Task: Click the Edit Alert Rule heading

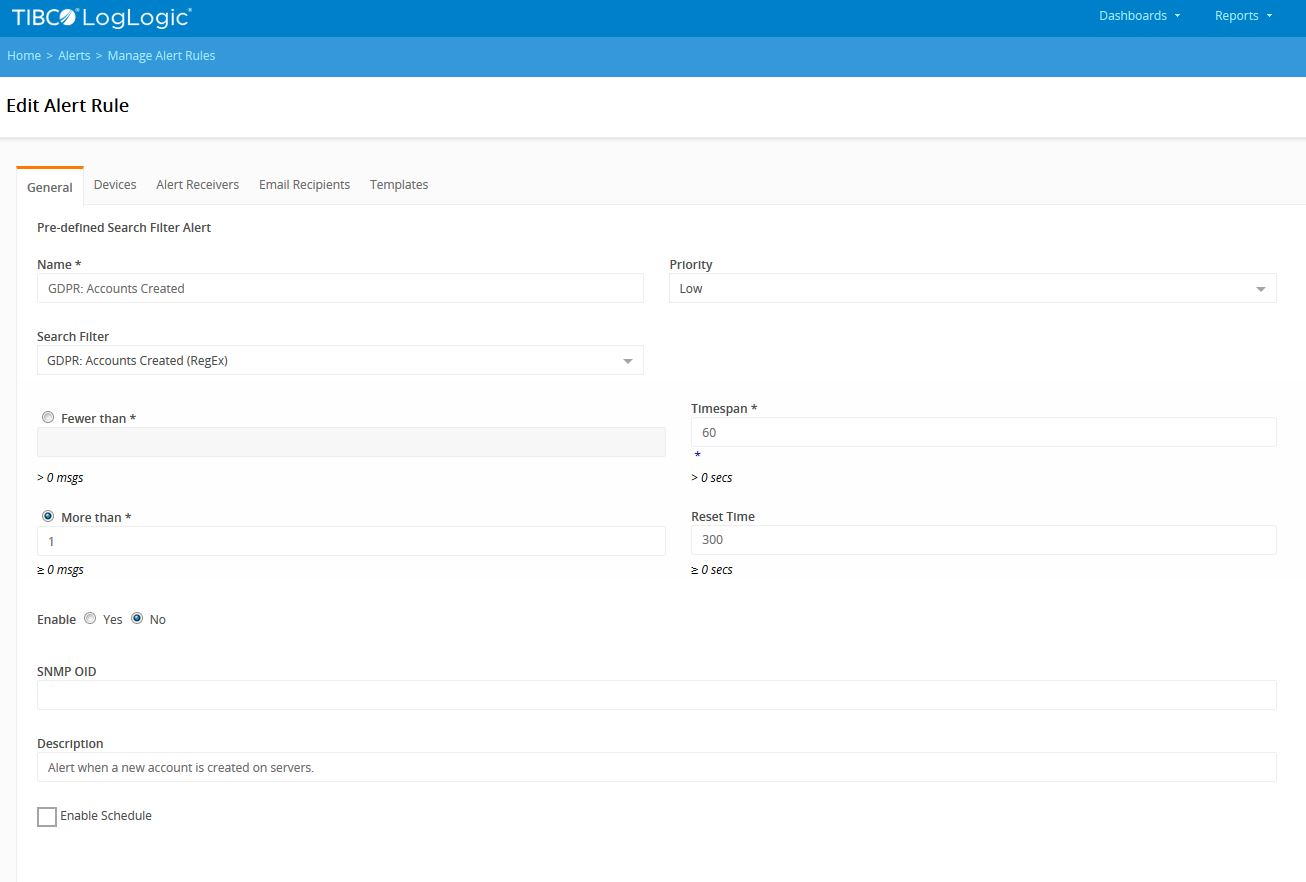Action: (68, 105)
